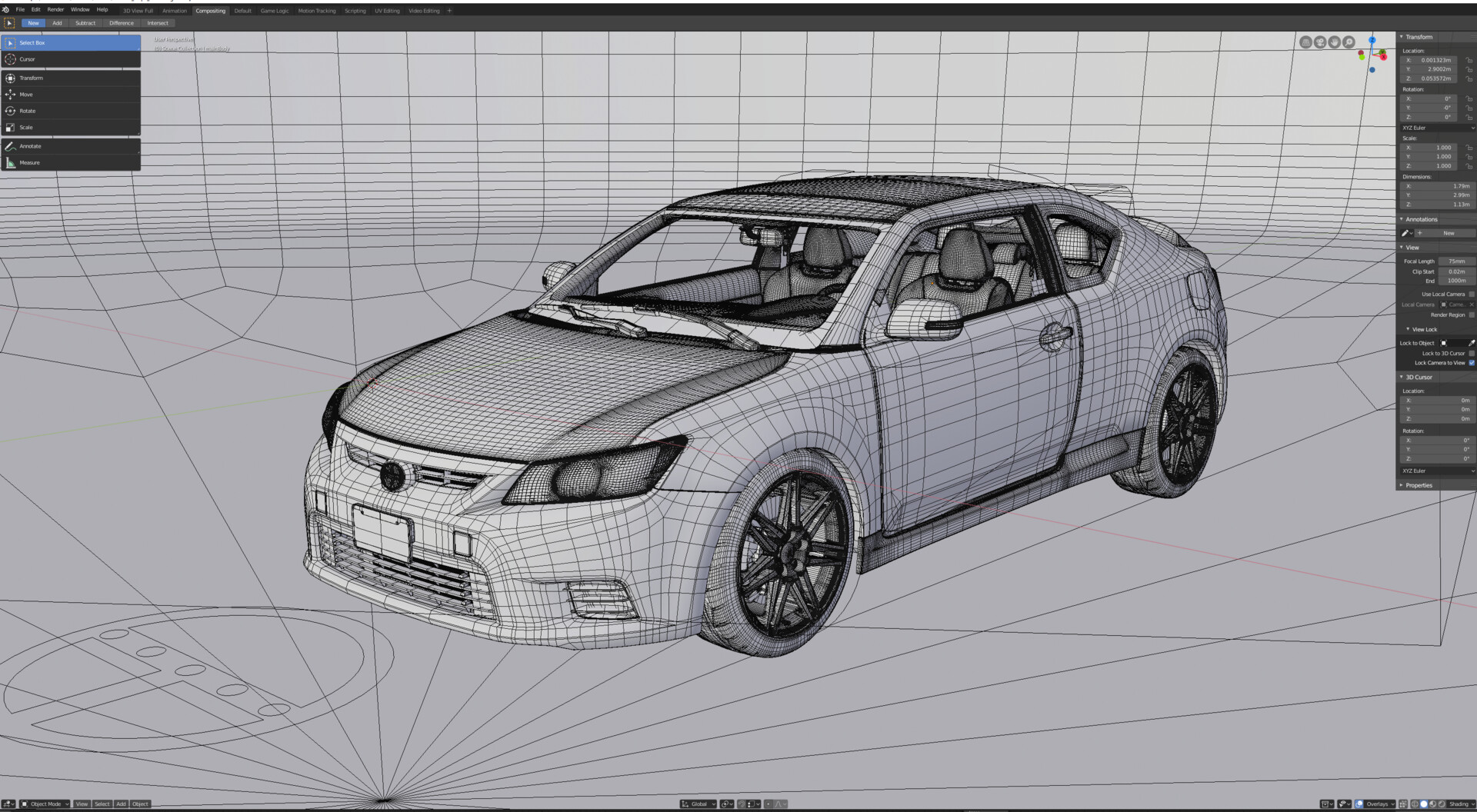
Task: Click the zoom view magnifier icon
Action: [1349, 42]
